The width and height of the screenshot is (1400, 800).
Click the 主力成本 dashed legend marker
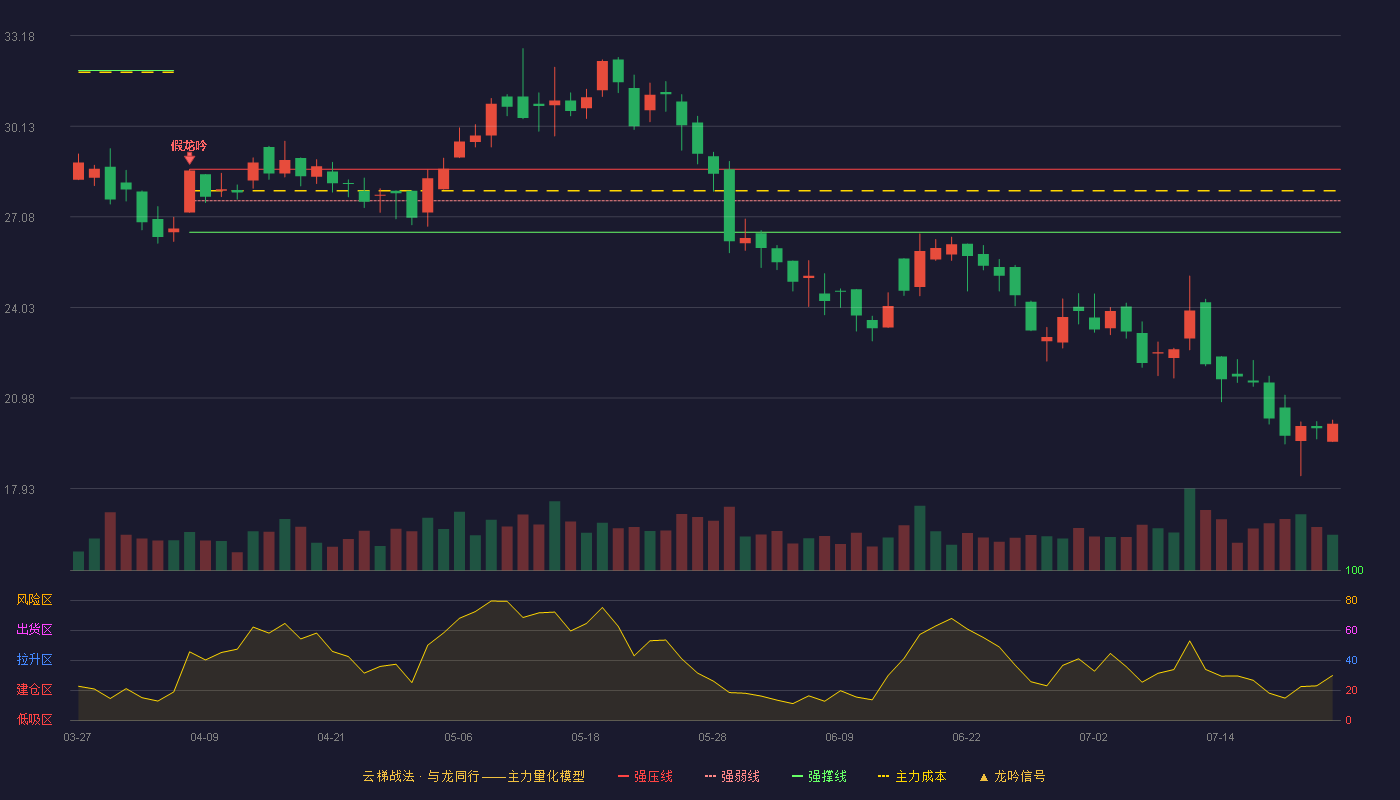(x=883, y=776)
